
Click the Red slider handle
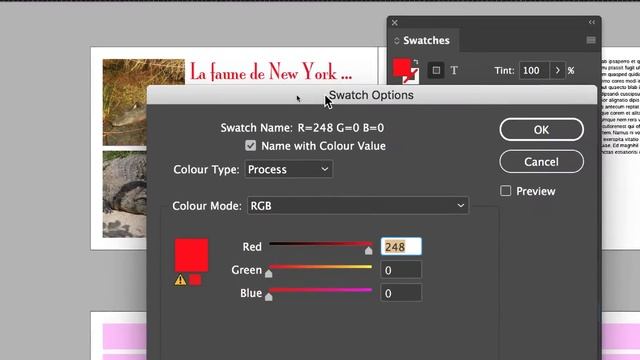coord(369,250)
